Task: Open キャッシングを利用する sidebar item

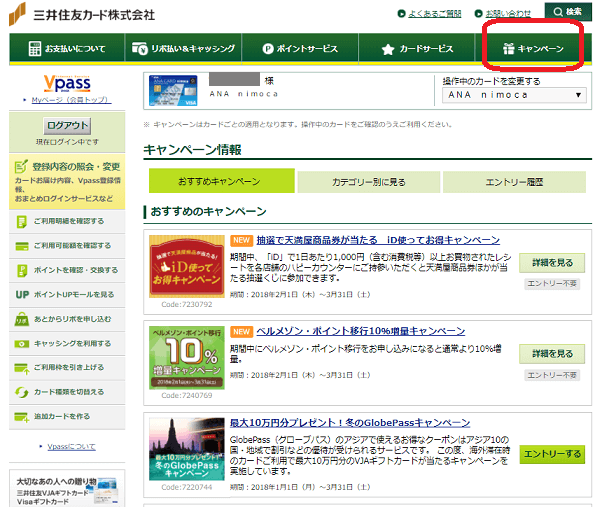Action: tap(67, 343)
